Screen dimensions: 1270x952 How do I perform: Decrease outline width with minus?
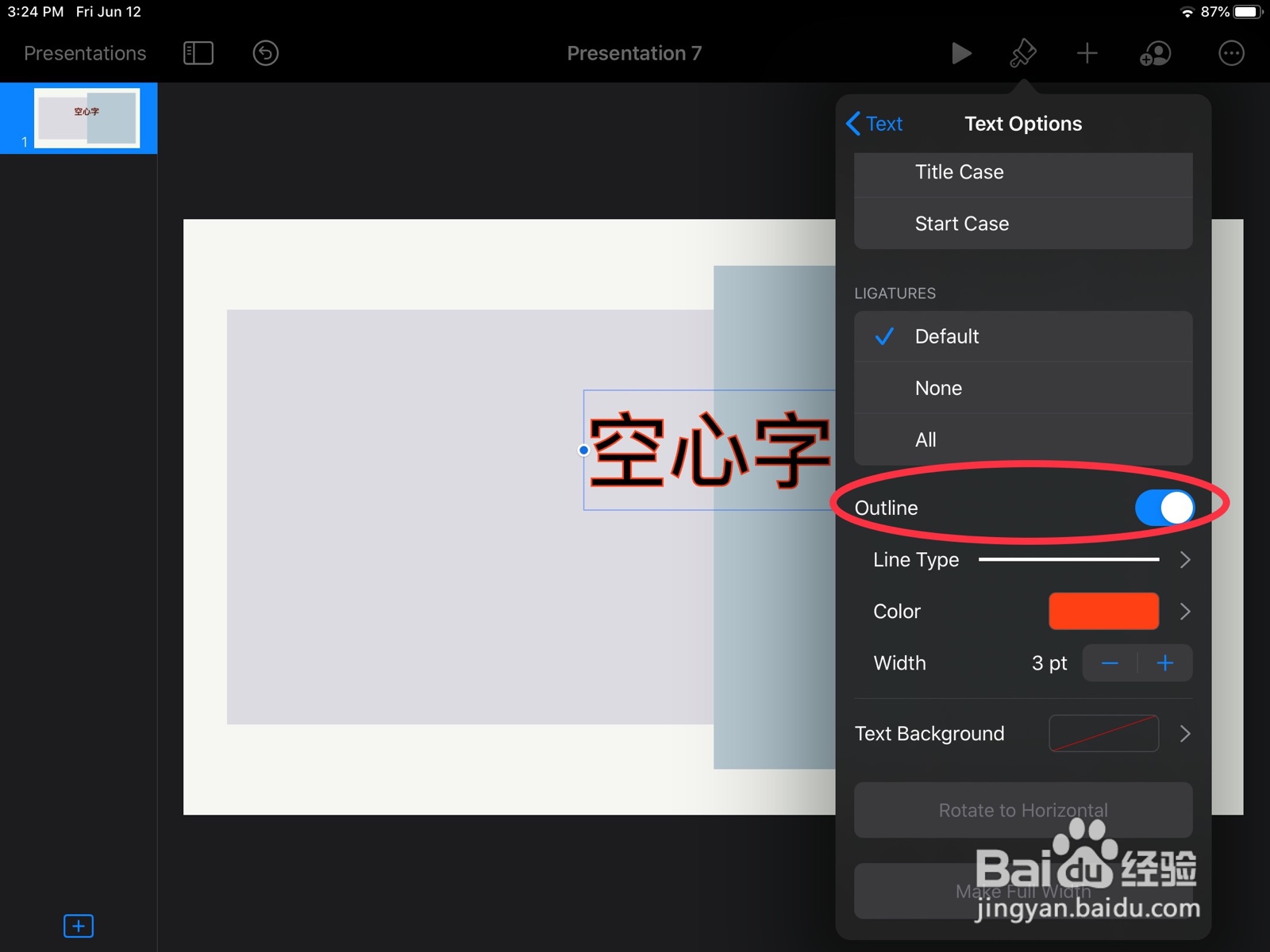(x=1110, y=663)
